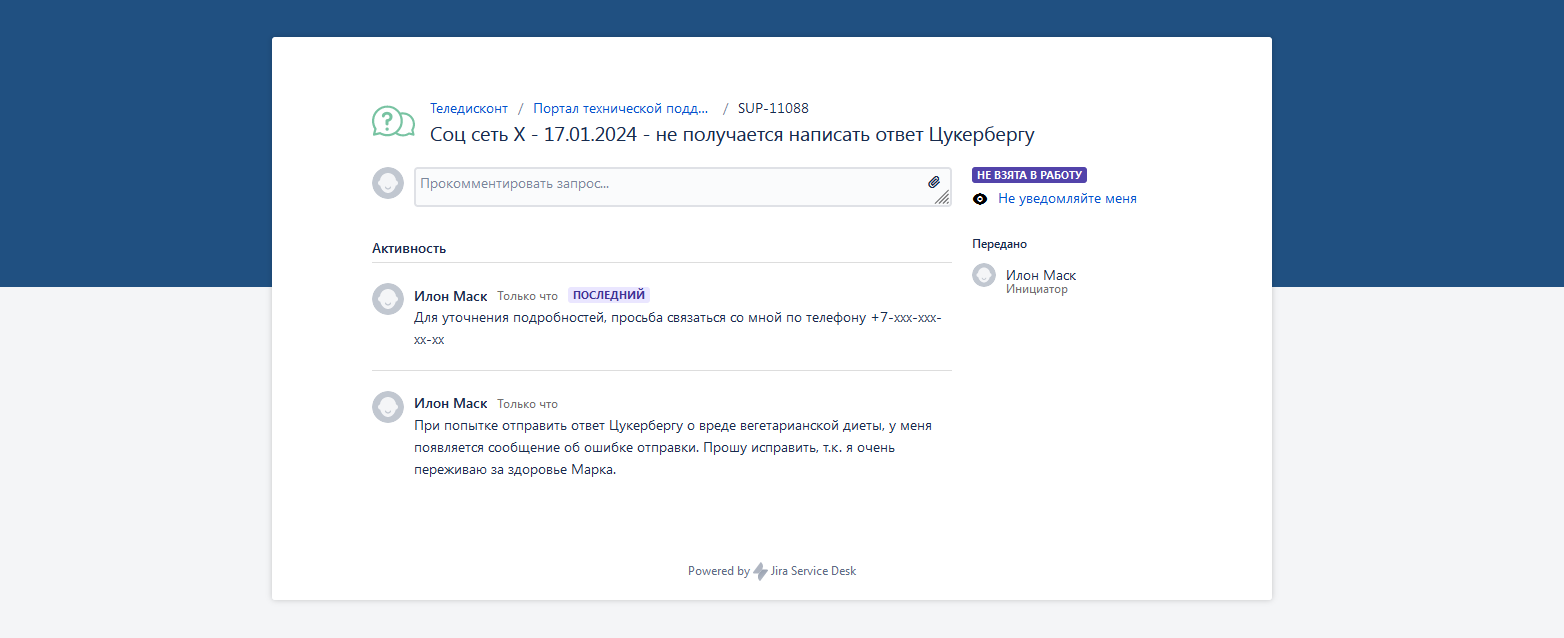Click the Jira Service Desk logo icon
The image size is (1564, 638).
761,572
